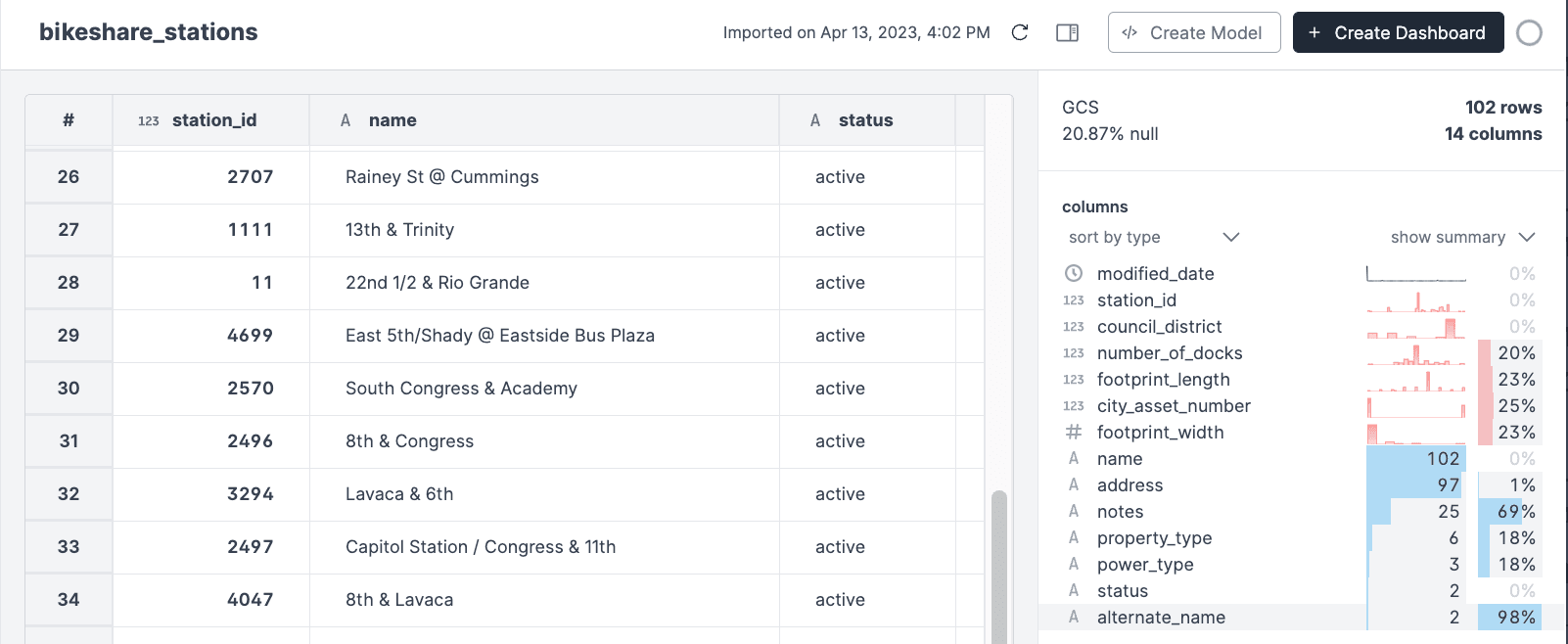The image size is (1568, 644).
Task: Expand the show summary dropdown
Action: 1462,237
